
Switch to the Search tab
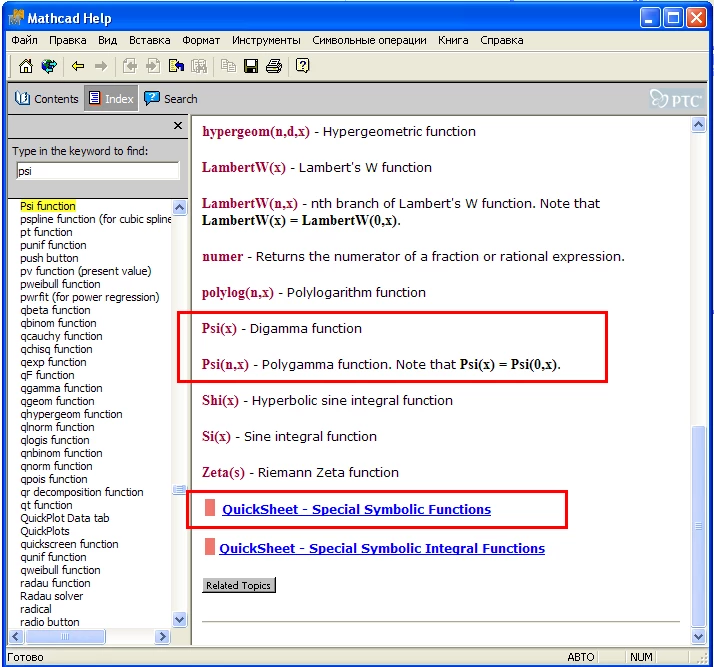(x=171, y=99)
